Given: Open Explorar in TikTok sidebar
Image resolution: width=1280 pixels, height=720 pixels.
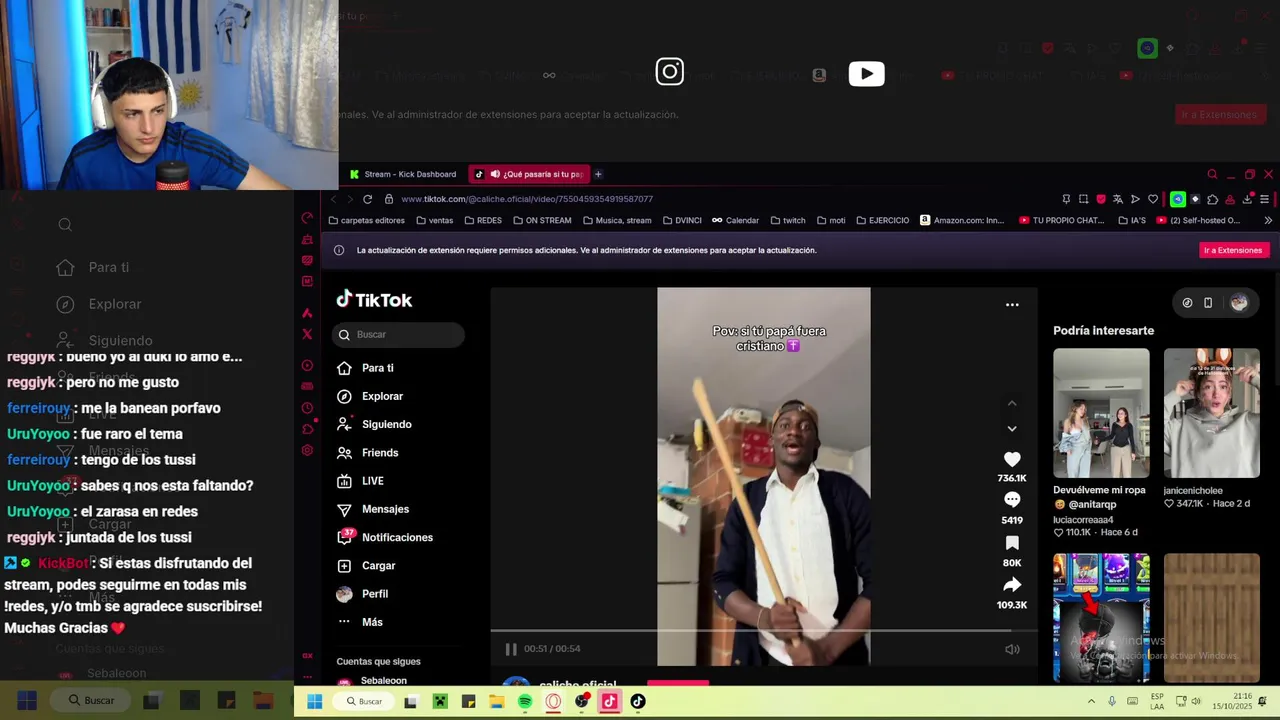Looking at the screenshot, I should 369,396.
